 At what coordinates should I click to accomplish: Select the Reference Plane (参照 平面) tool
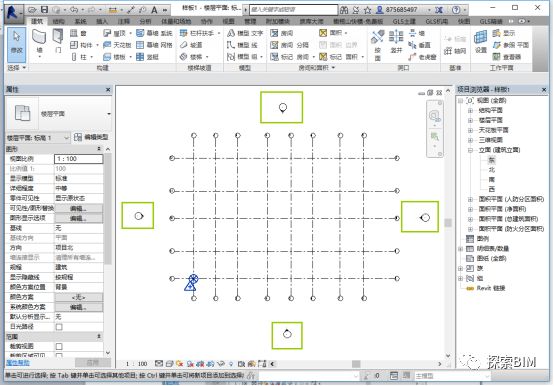click(x=511, y=45)
